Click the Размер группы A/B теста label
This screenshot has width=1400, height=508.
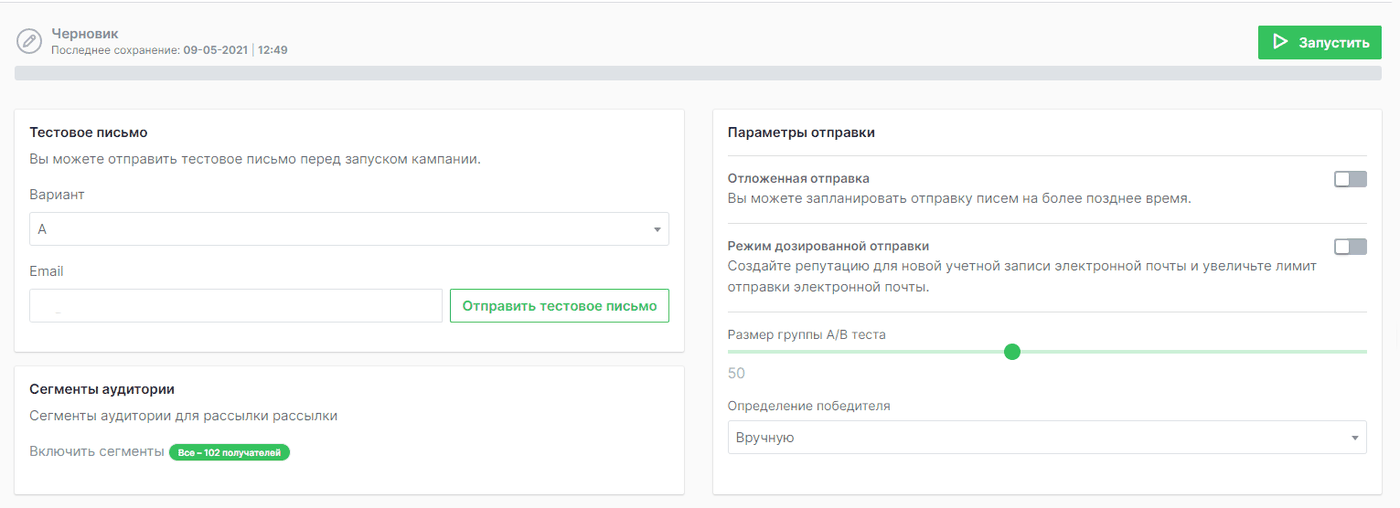click(807, 335)
